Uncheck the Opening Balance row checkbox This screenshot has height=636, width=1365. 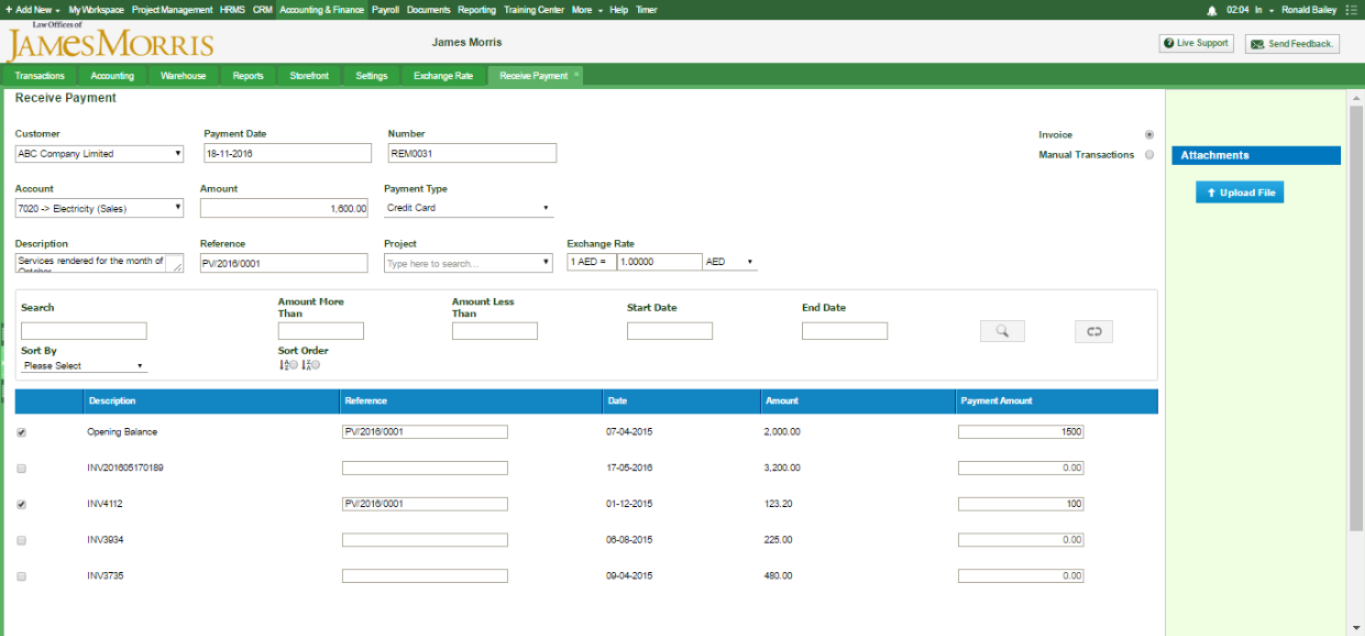pyautogui.click(x=22, y=432)
